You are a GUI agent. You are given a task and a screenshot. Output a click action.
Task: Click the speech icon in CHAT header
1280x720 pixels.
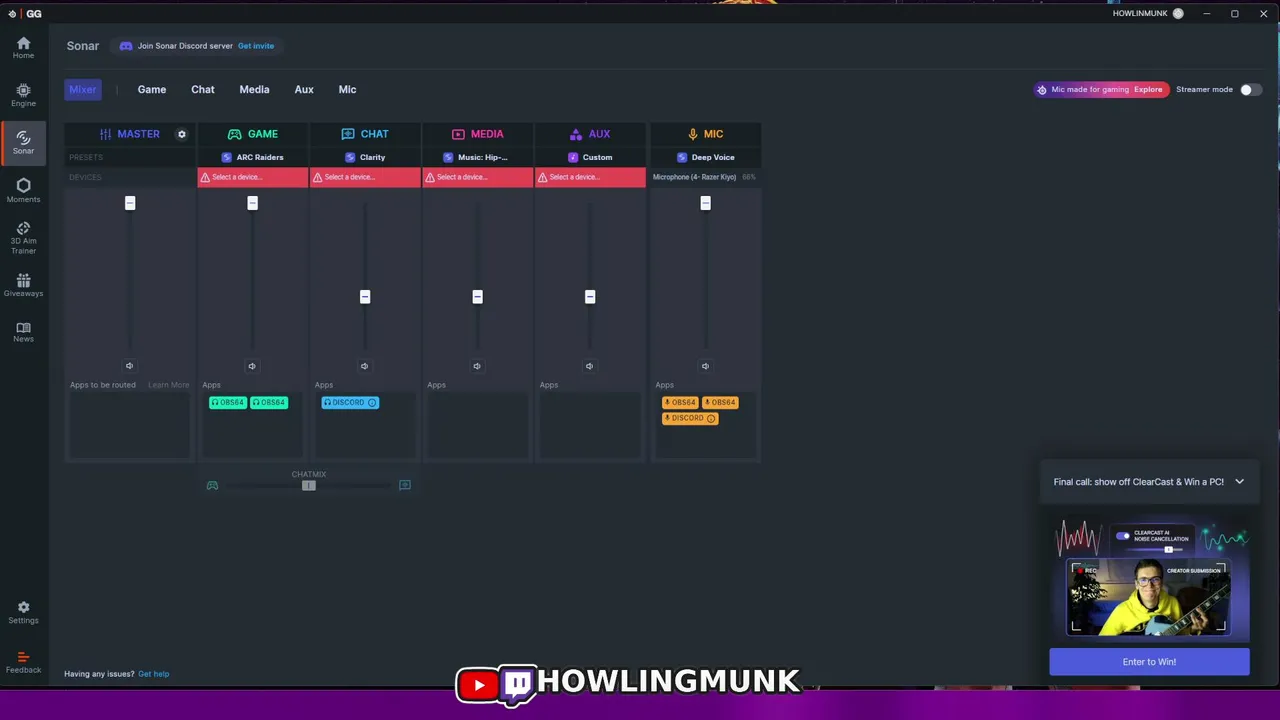348,134
